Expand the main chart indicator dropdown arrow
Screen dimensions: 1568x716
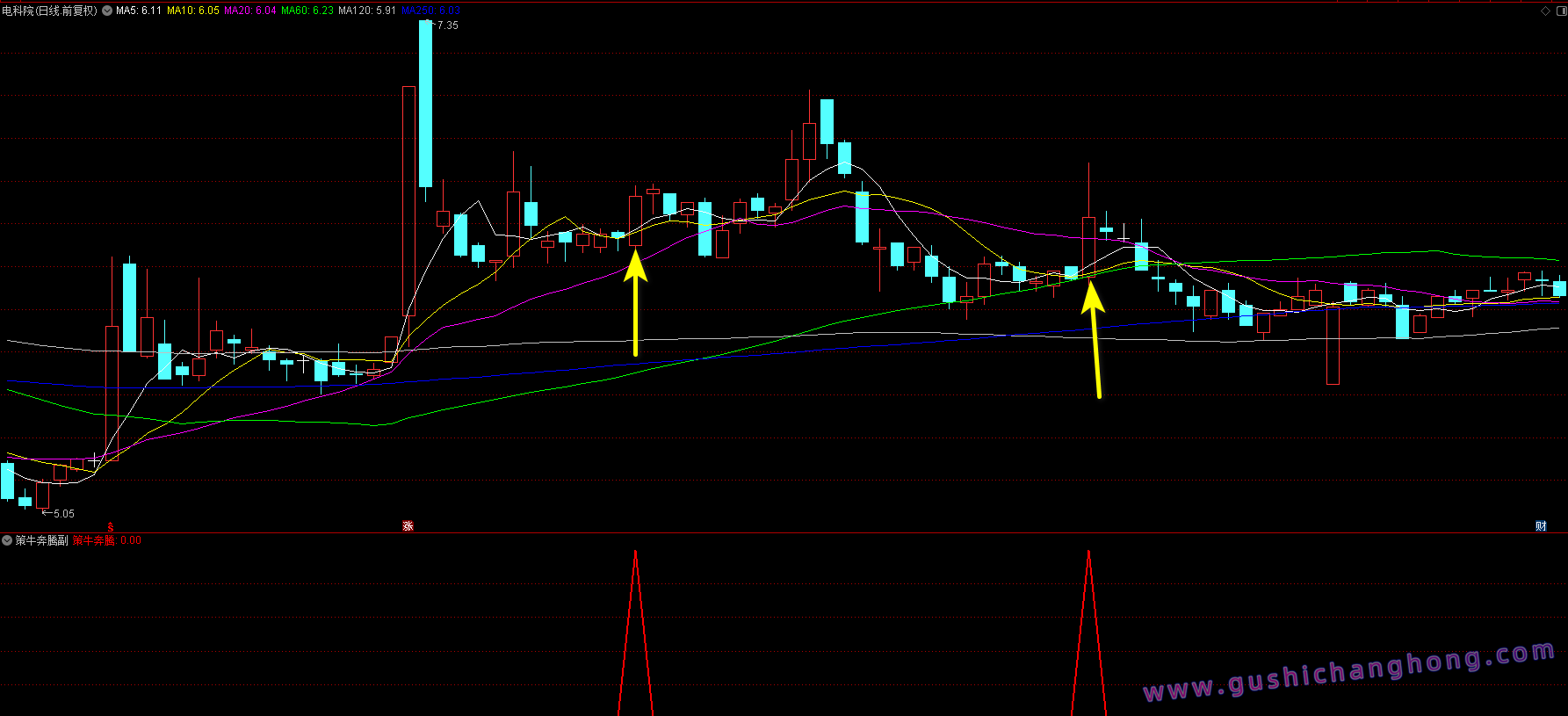click(x=107, y=11)
